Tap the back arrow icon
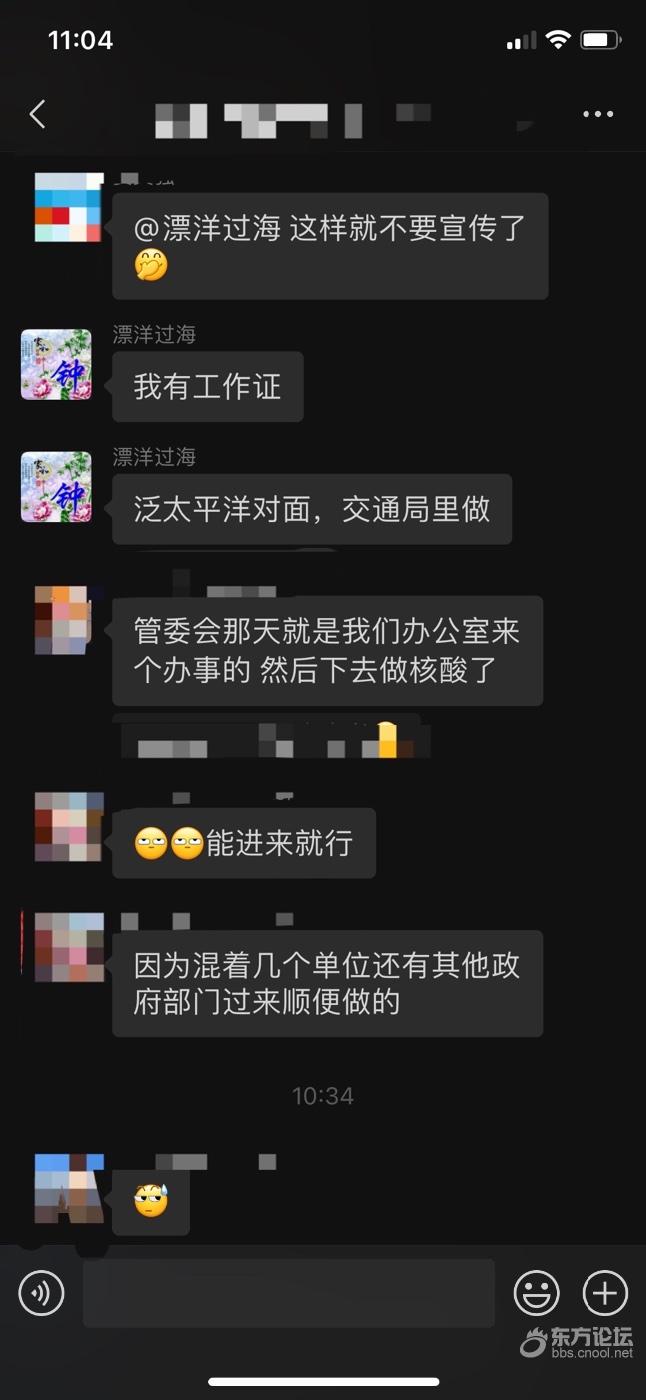This screenshot has width=646, height=1400. (x=38, y=114)
